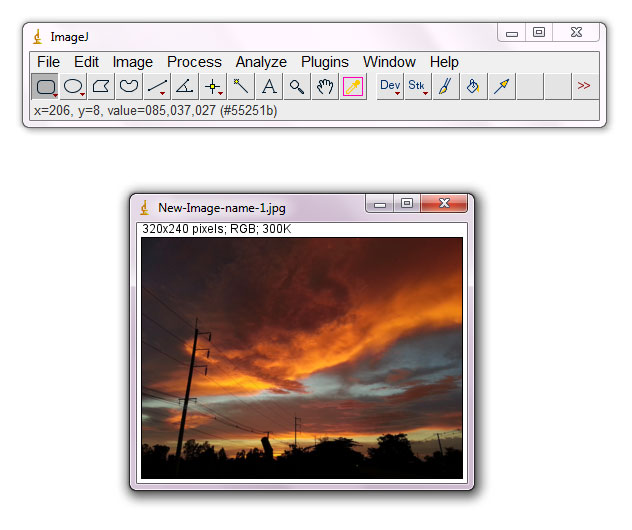Open the File menu
Viewport: 632px width, 530px height.
coord(48,62)
